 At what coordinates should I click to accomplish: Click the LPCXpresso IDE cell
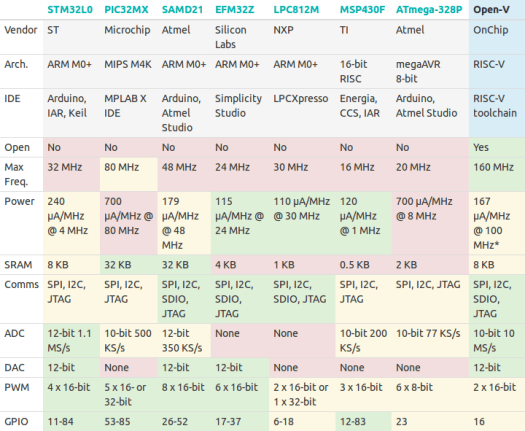(x=302, y=113)
